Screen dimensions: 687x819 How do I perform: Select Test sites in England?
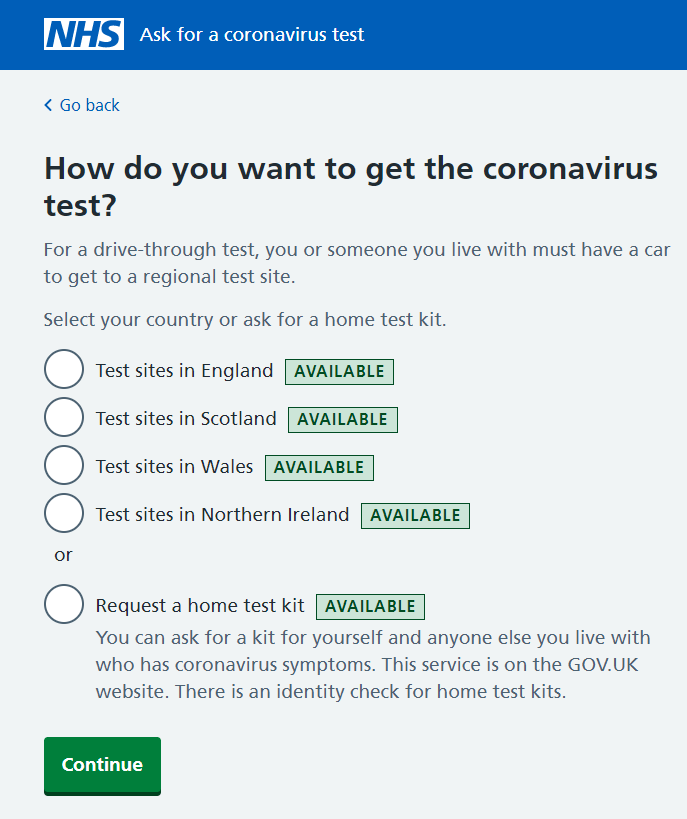[63, 369]
